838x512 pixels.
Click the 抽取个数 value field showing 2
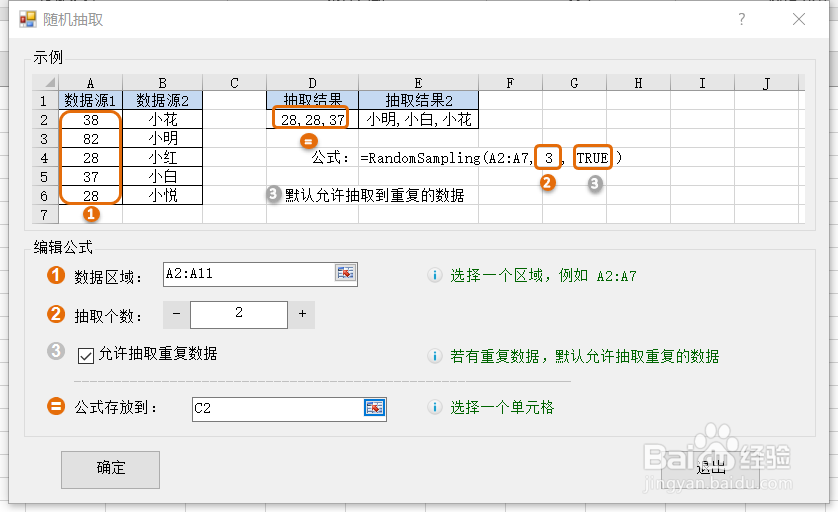click(239, 314)
